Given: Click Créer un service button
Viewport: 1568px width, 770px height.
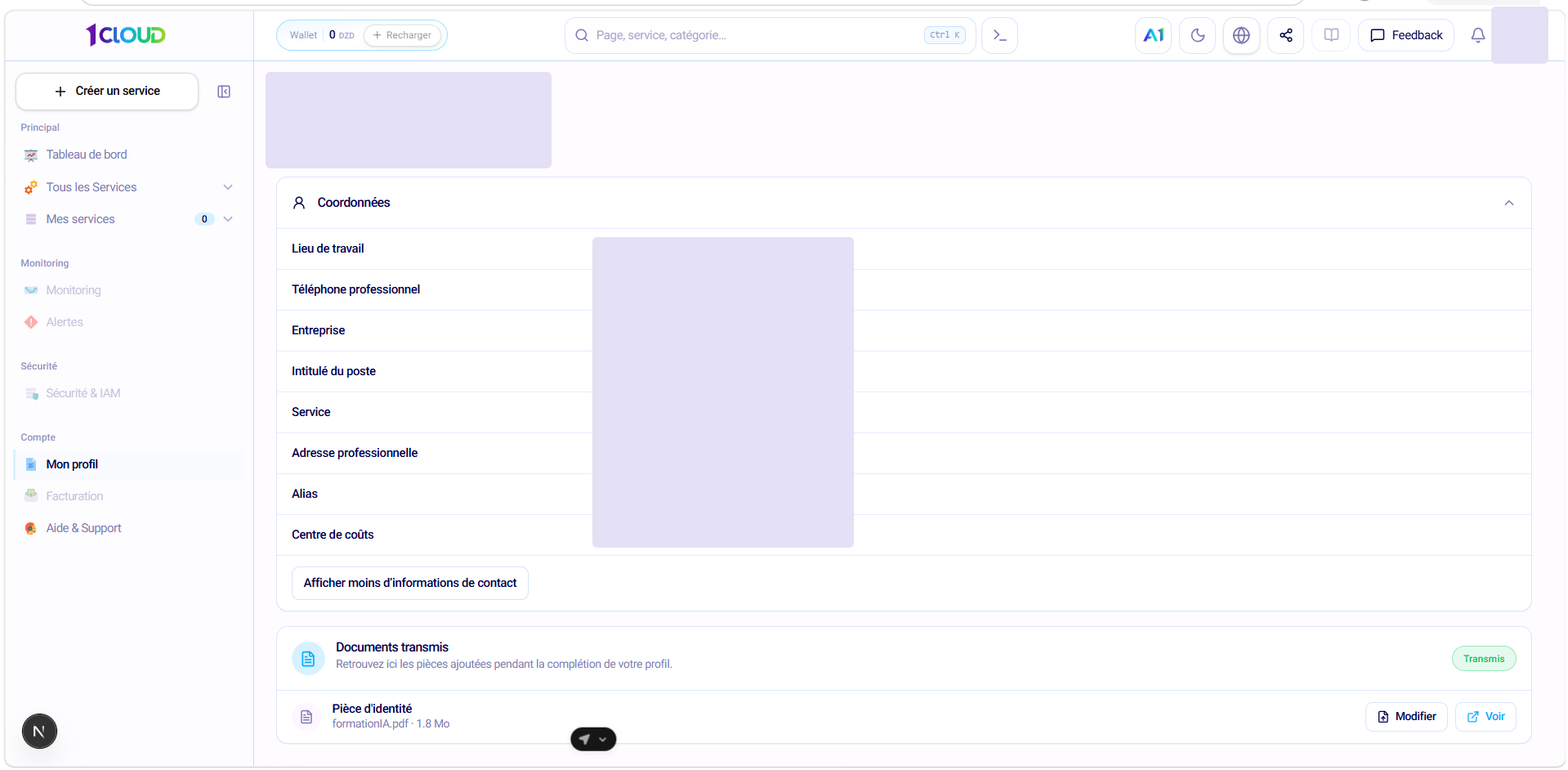Looking at the screenshot, I should pyautogui.click(x=107, y=92).
